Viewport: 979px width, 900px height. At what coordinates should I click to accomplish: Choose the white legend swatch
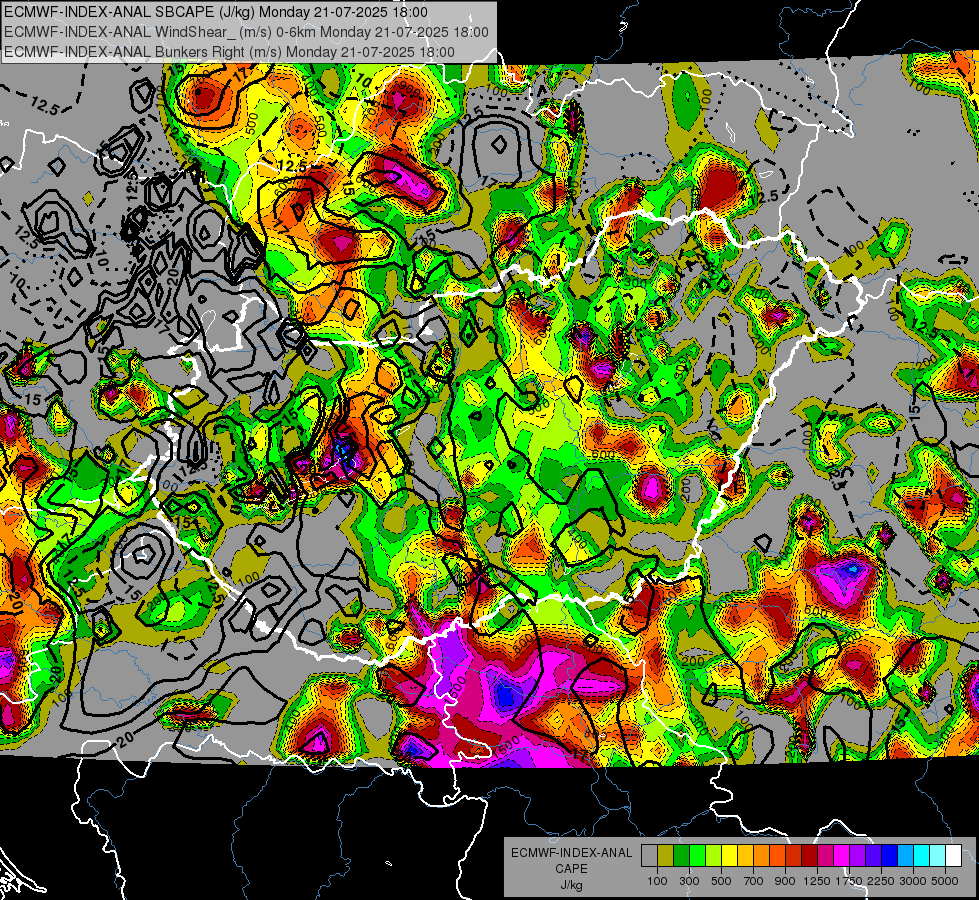[x=953, y=855]
